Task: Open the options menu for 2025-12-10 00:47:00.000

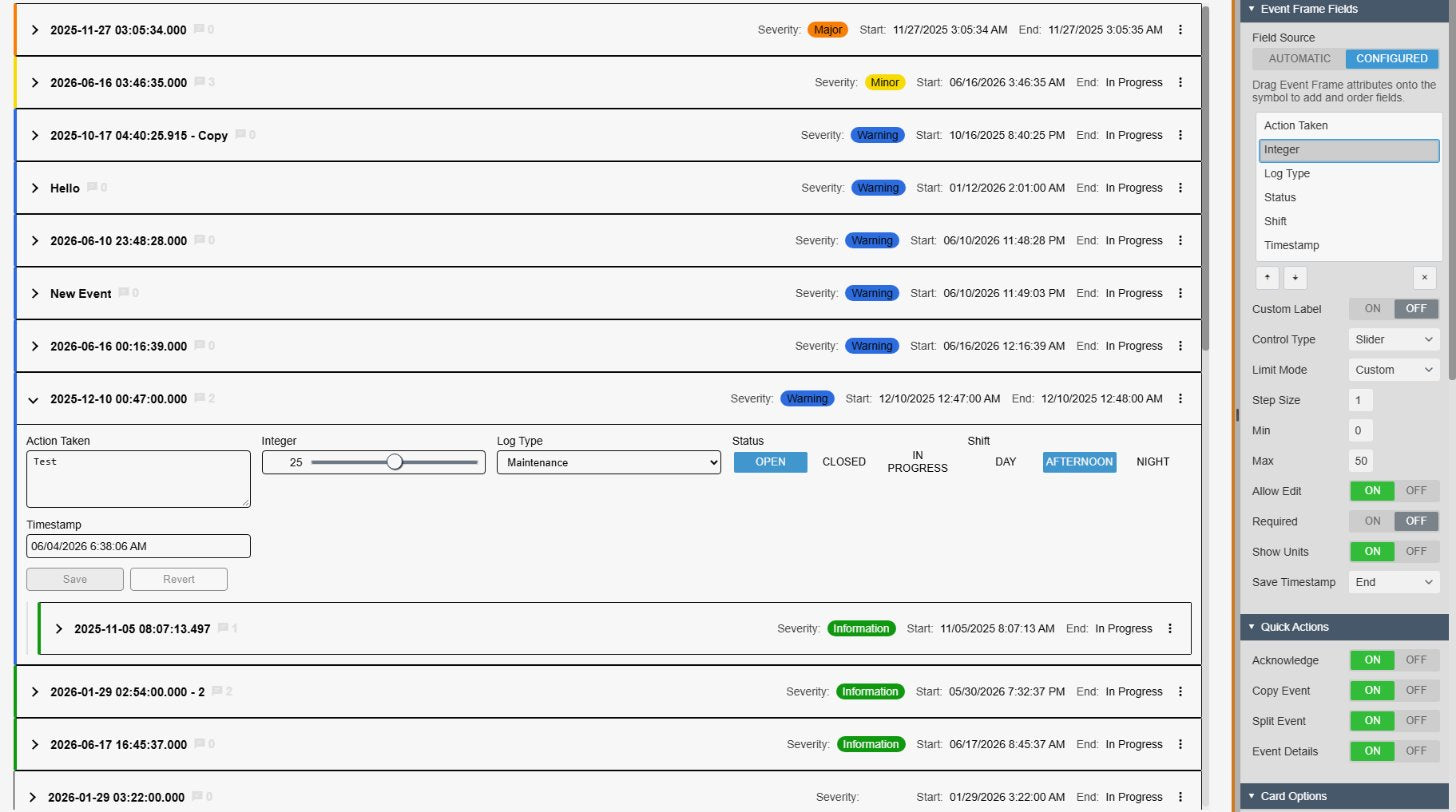Action: pyautogui.click(x=1180, y=399)
